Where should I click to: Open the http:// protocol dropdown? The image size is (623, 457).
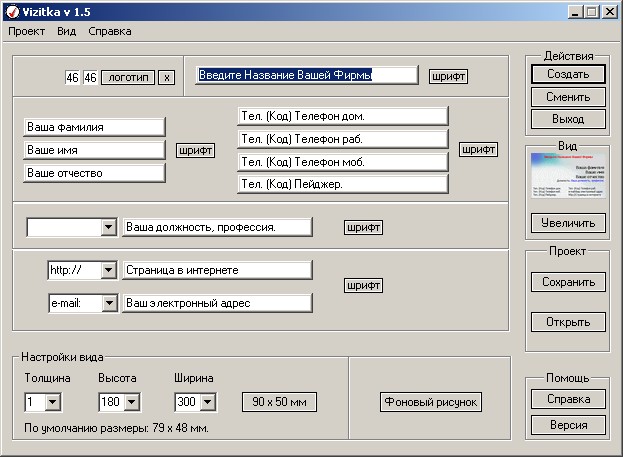pos(108,270)
